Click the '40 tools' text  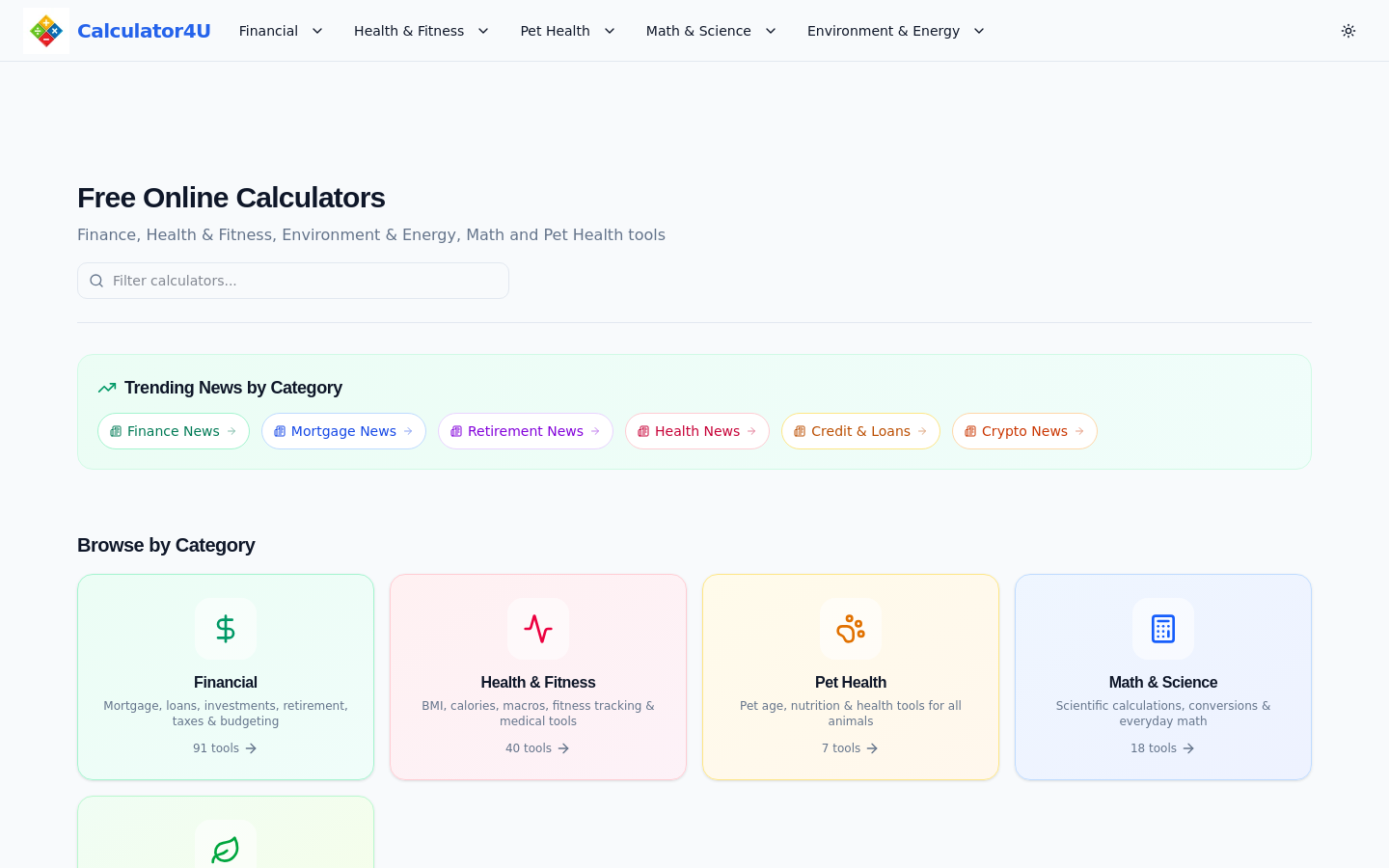click(x=529, y=748)
